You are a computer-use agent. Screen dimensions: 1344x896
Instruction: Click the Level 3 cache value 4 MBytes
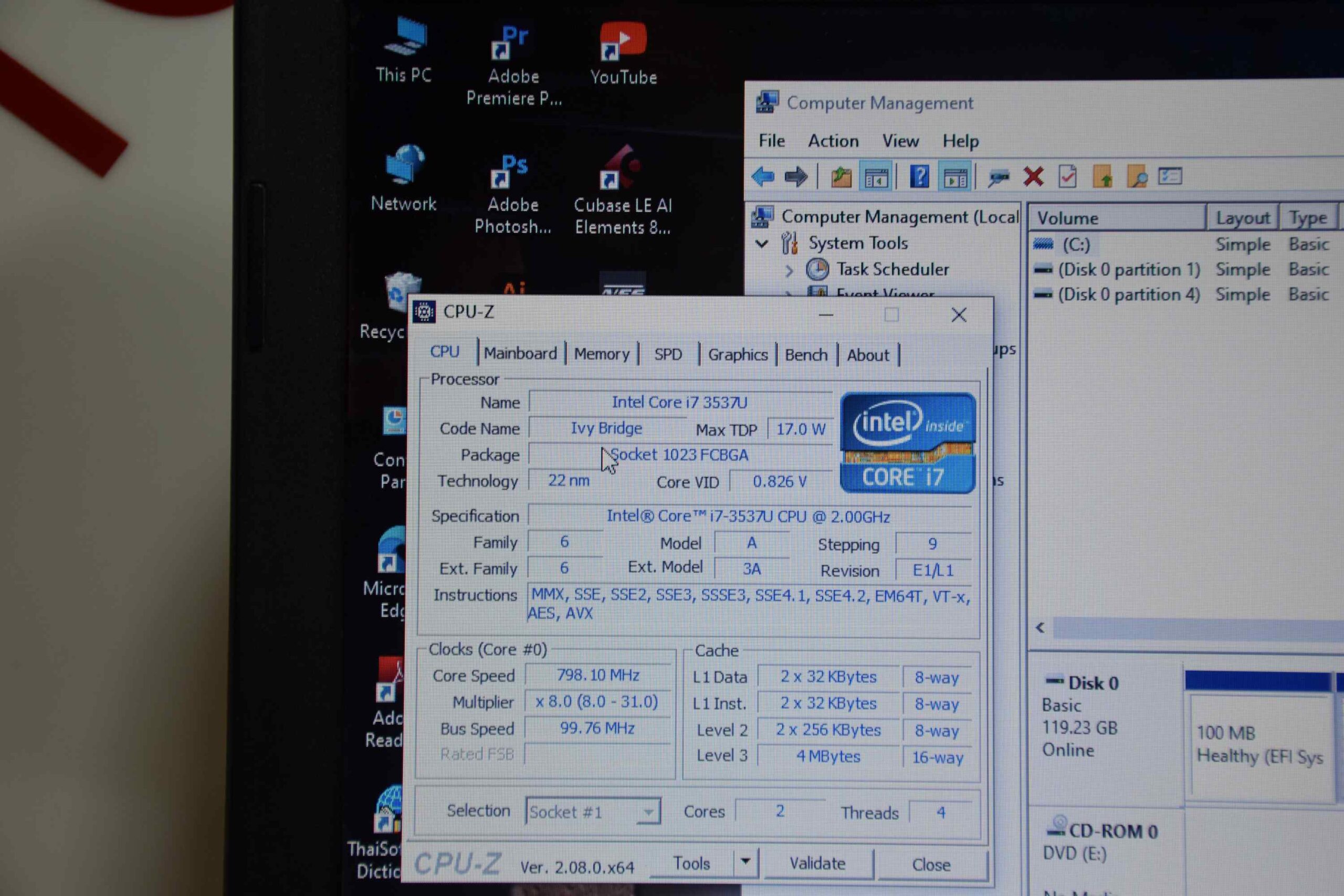828,756
